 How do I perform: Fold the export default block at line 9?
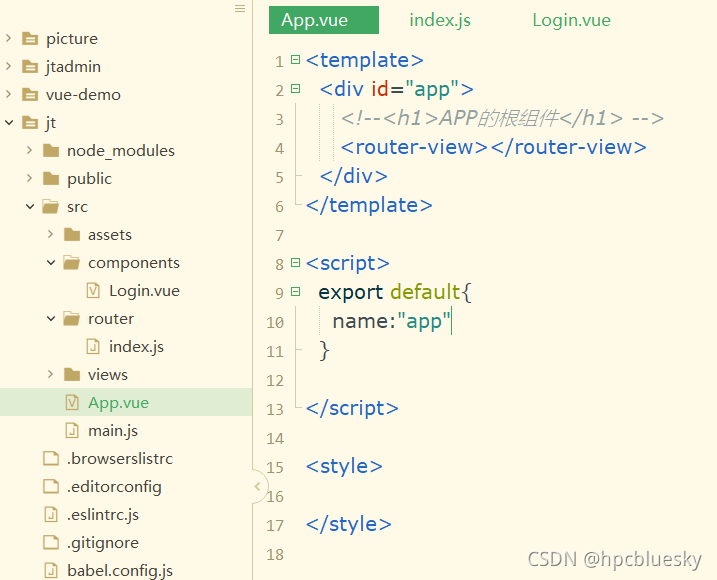295,291
